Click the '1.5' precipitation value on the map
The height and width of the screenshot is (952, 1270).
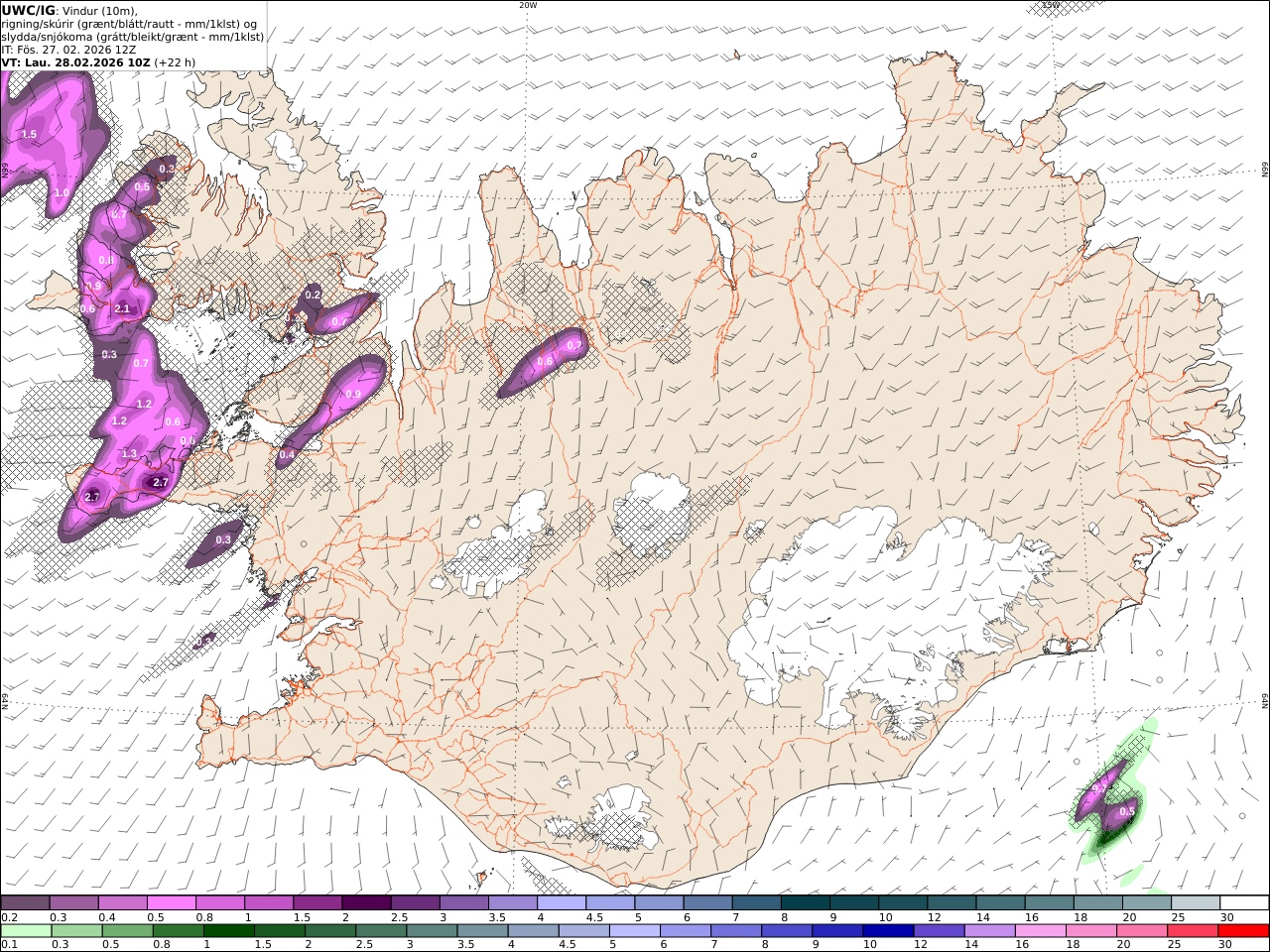point(29,134)
